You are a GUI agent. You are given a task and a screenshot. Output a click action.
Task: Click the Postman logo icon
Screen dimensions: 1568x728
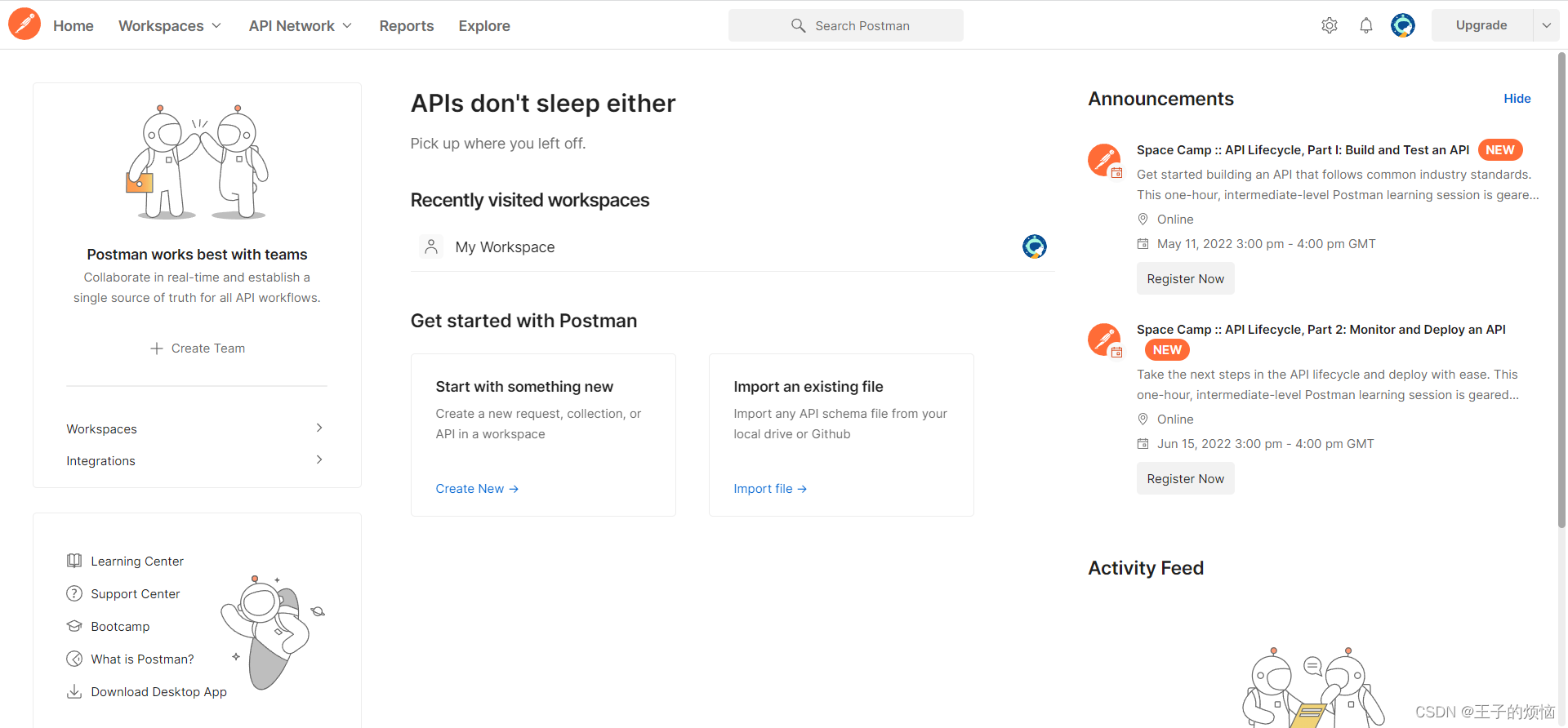coord(24,24)
